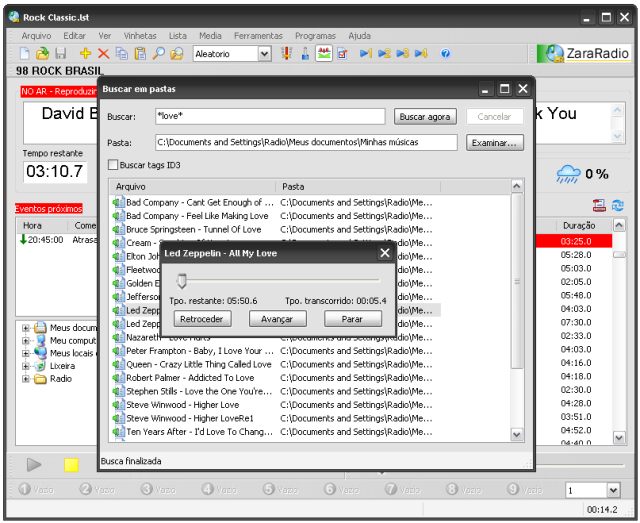Open the Lista menu

click(x=178, y=36)
